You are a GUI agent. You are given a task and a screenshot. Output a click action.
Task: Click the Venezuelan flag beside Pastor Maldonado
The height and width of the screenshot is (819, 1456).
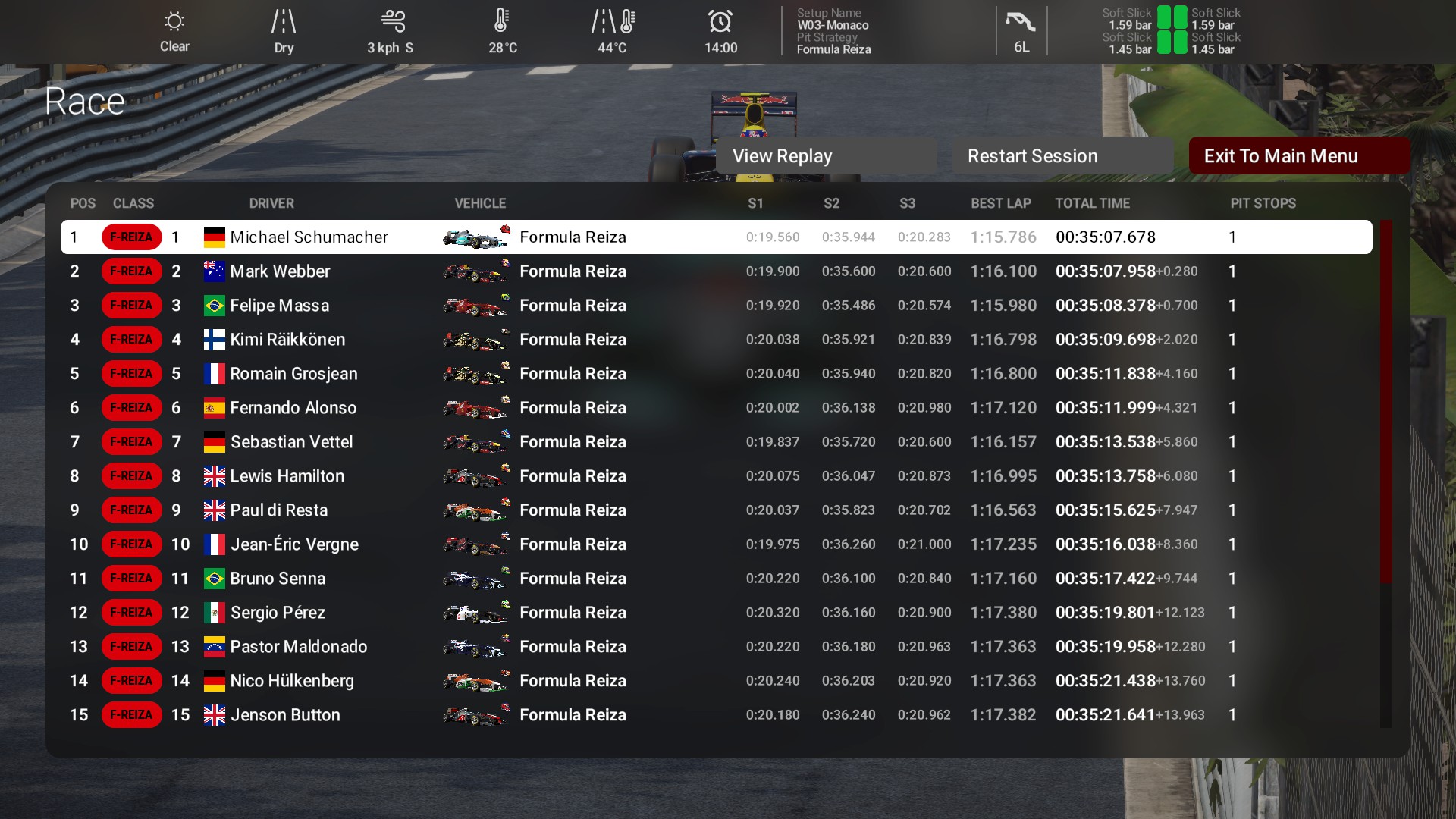(x=215, y=647)
